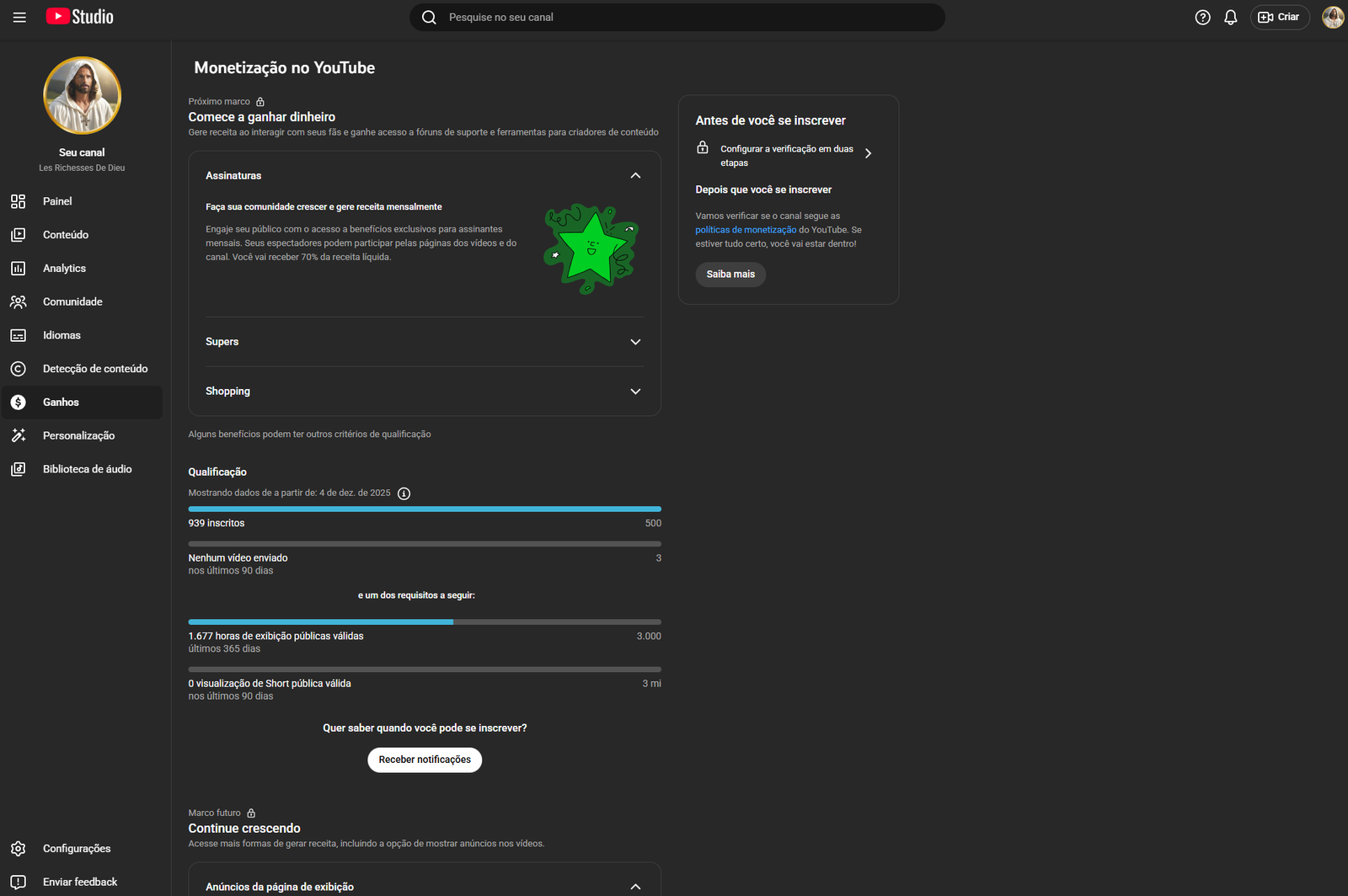The image size is (1348, 896).
Task: Open políticas de monetização link
Action: [746, 230]
